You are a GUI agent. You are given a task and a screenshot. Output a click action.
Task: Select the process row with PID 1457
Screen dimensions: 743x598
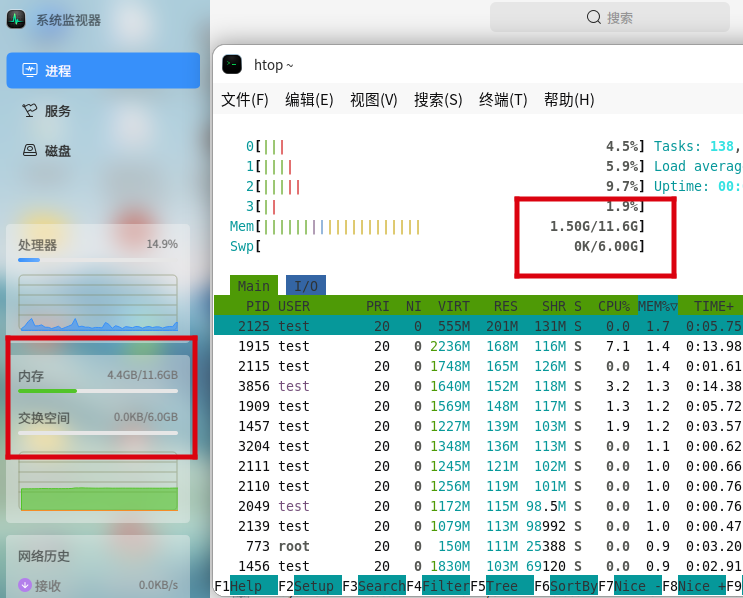[479, 426]
